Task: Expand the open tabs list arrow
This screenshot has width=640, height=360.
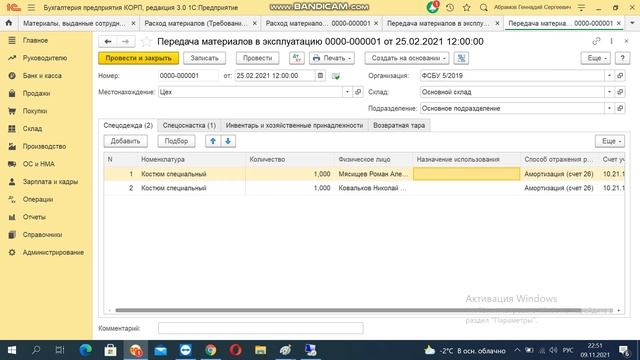Action: coord(632,23)
